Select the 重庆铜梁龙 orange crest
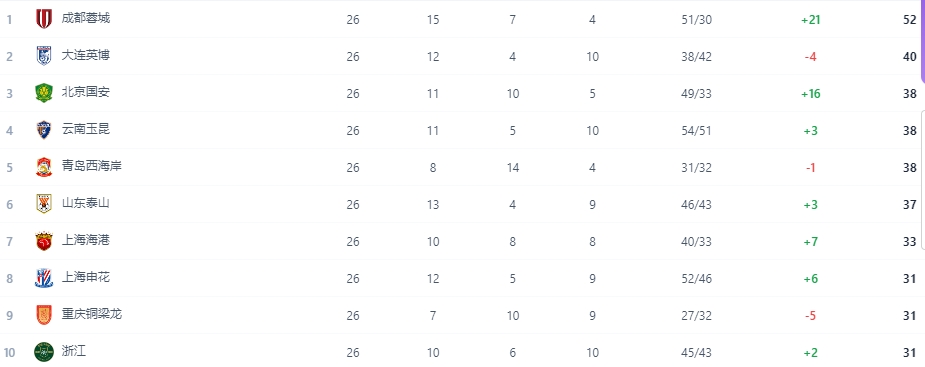This screenshot has height=367, width=925. coord(44,315)
